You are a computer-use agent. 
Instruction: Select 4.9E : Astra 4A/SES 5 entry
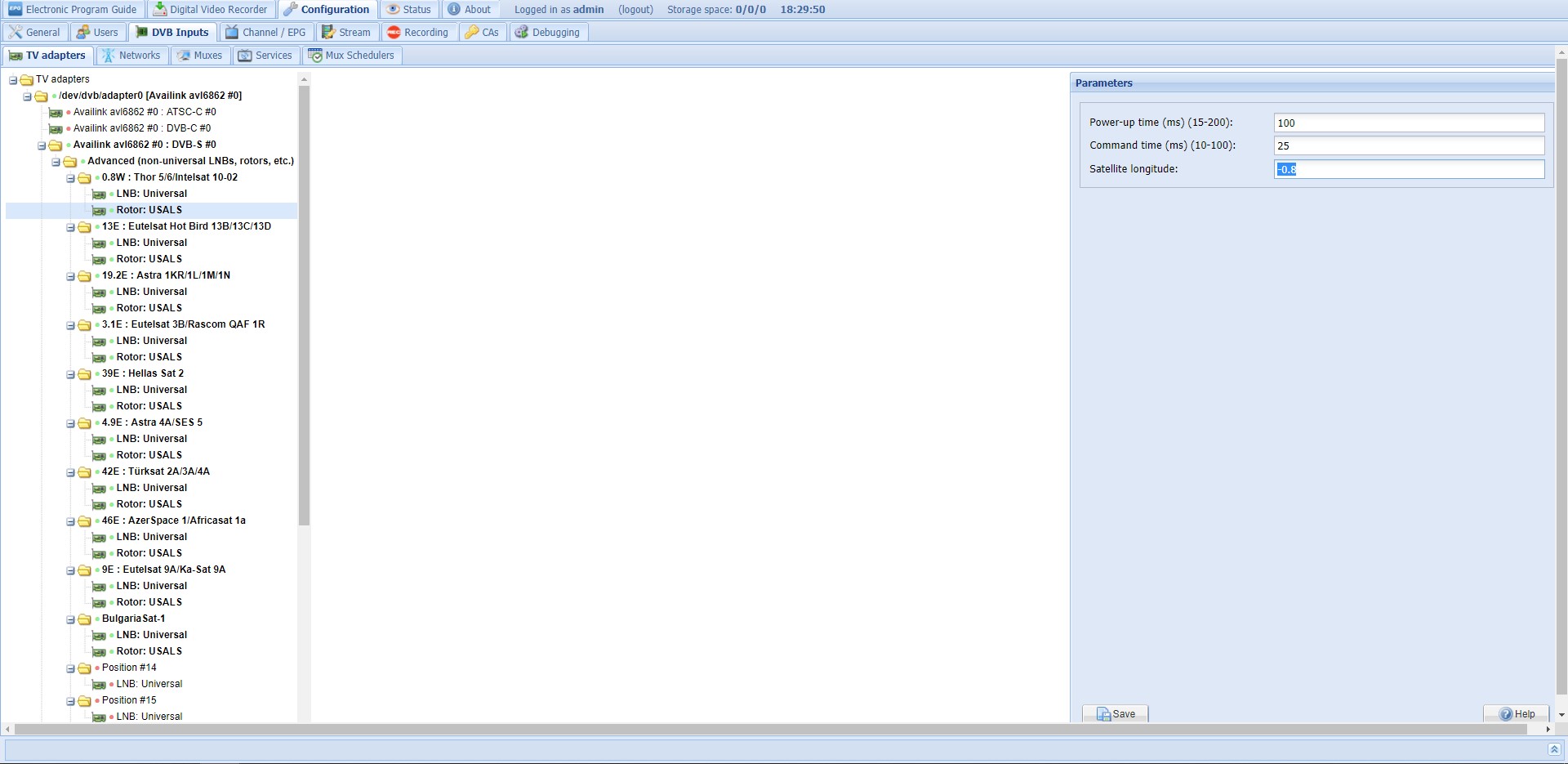pos(152,422)
